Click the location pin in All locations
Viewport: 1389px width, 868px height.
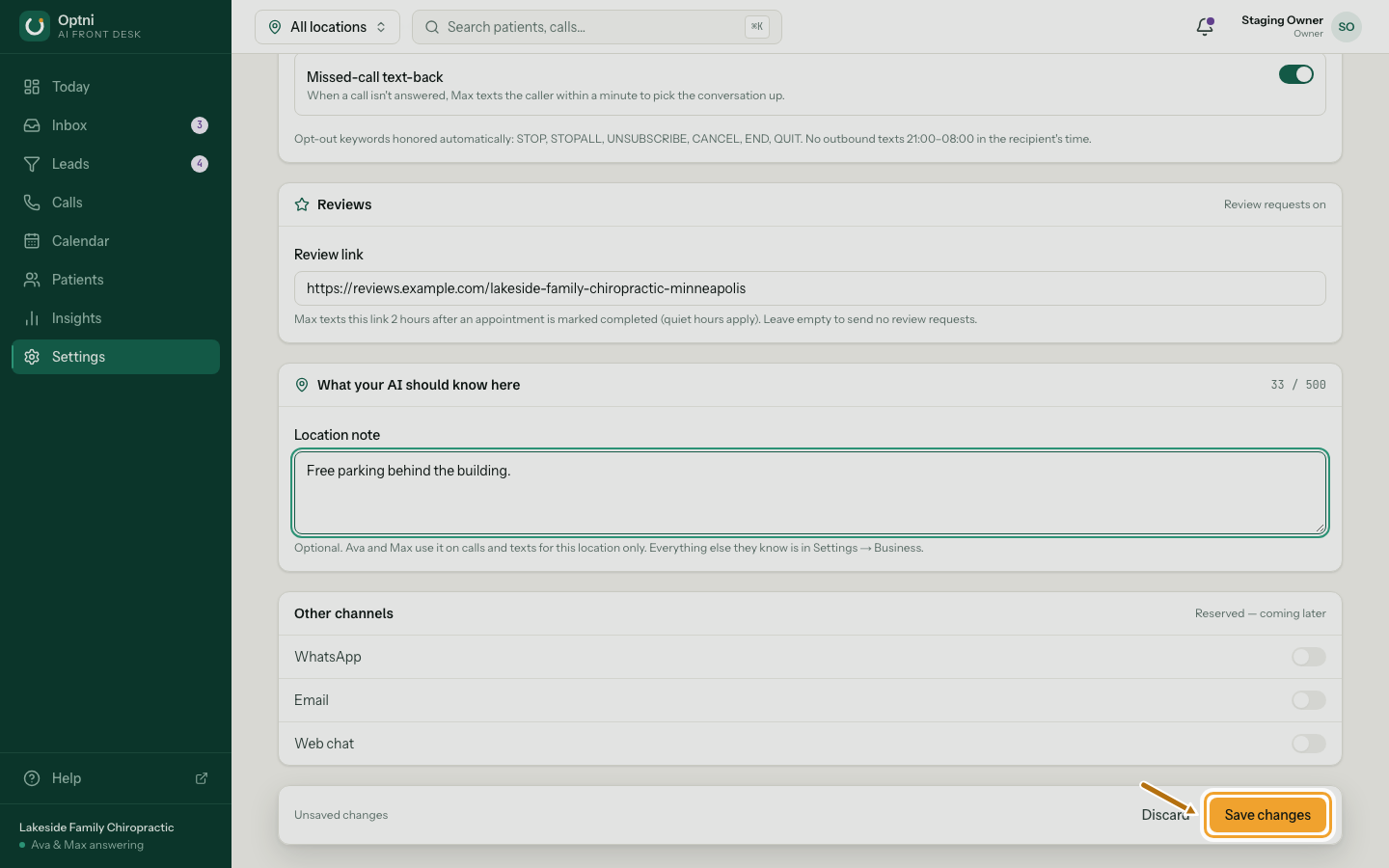[275, 27]
